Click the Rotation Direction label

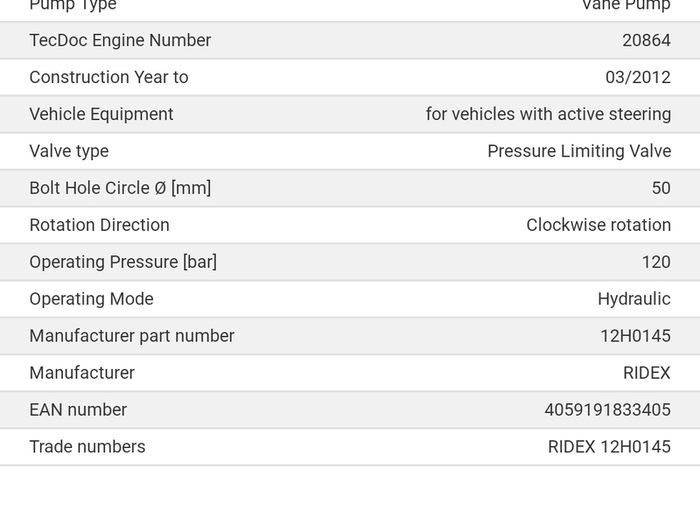pyautogui.click(x=100, y=225)
